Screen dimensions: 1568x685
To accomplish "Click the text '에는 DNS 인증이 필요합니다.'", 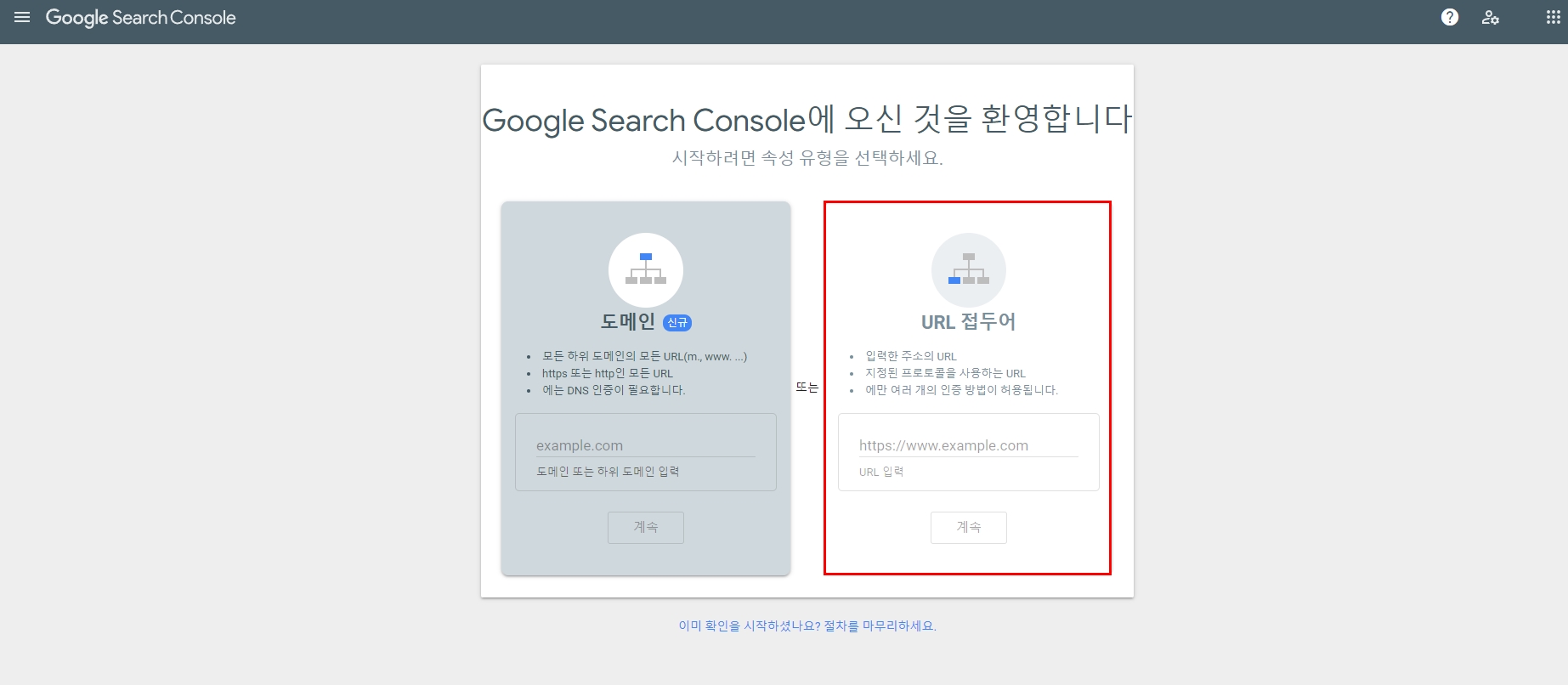I will point(614,390).
